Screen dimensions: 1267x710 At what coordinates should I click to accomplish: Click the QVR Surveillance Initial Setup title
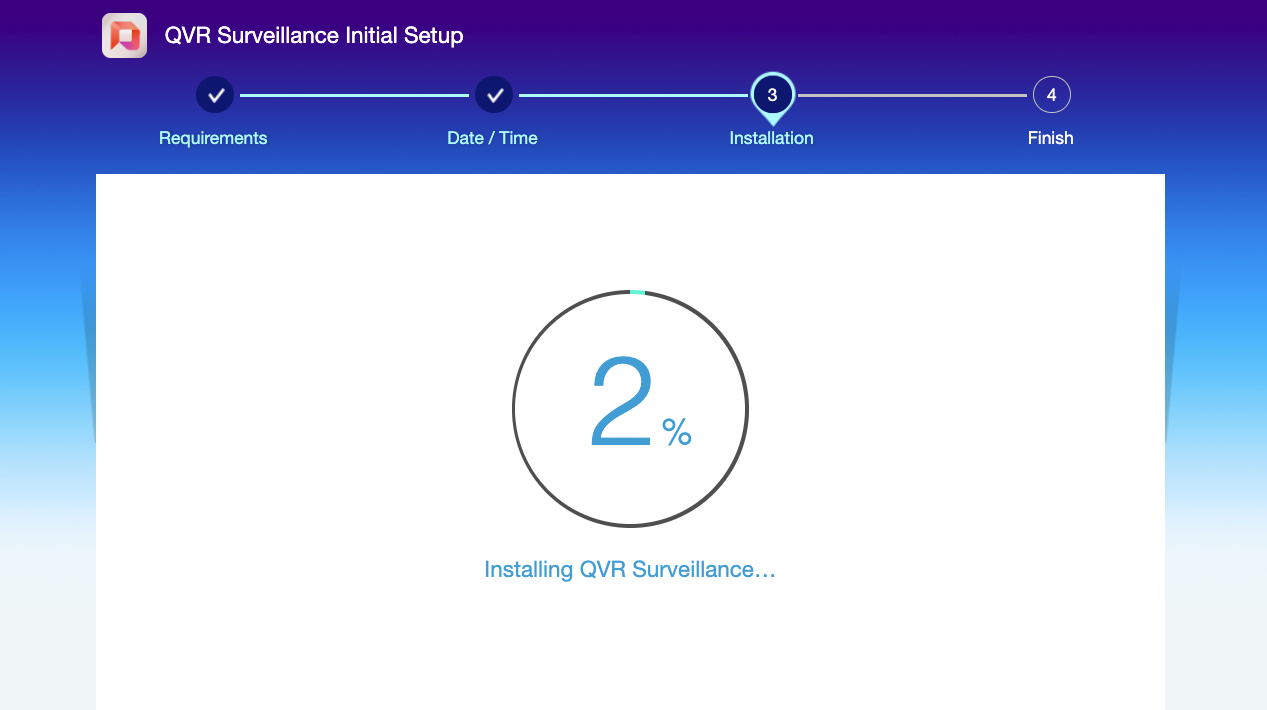click(x=314, y=36)
